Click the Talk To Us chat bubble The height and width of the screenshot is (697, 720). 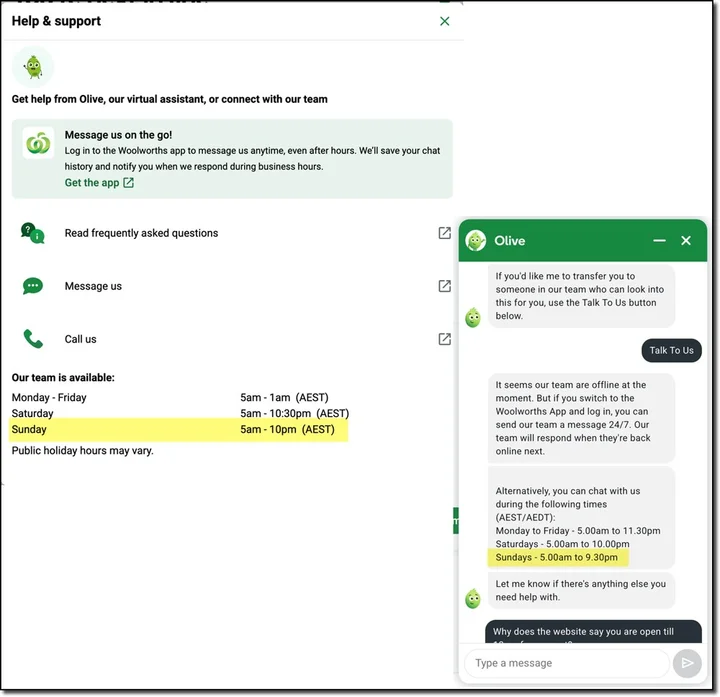click(671, 350)
